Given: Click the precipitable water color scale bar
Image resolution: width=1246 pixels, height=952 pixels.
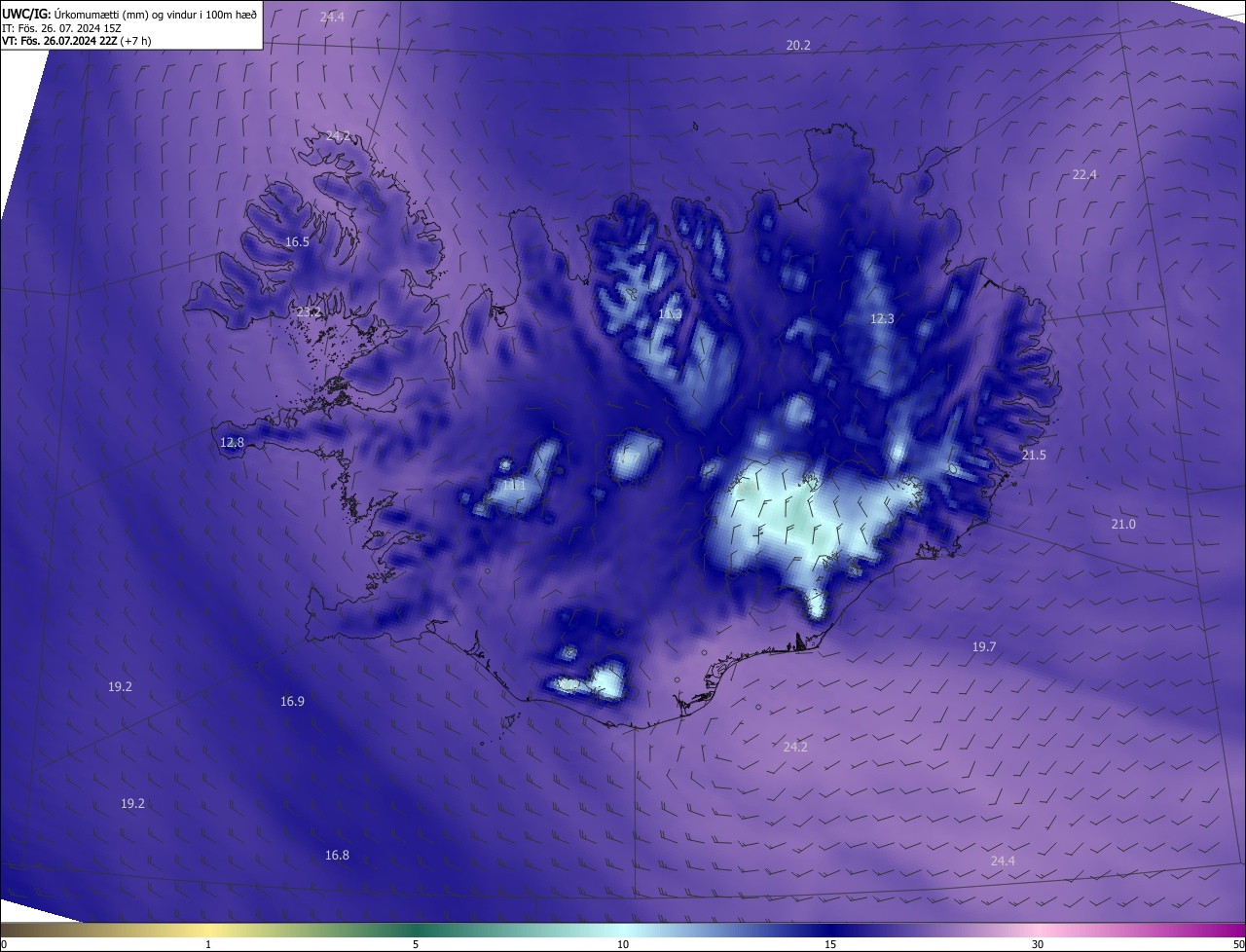Looking at the screenshot, I should [x=623, y=930].
